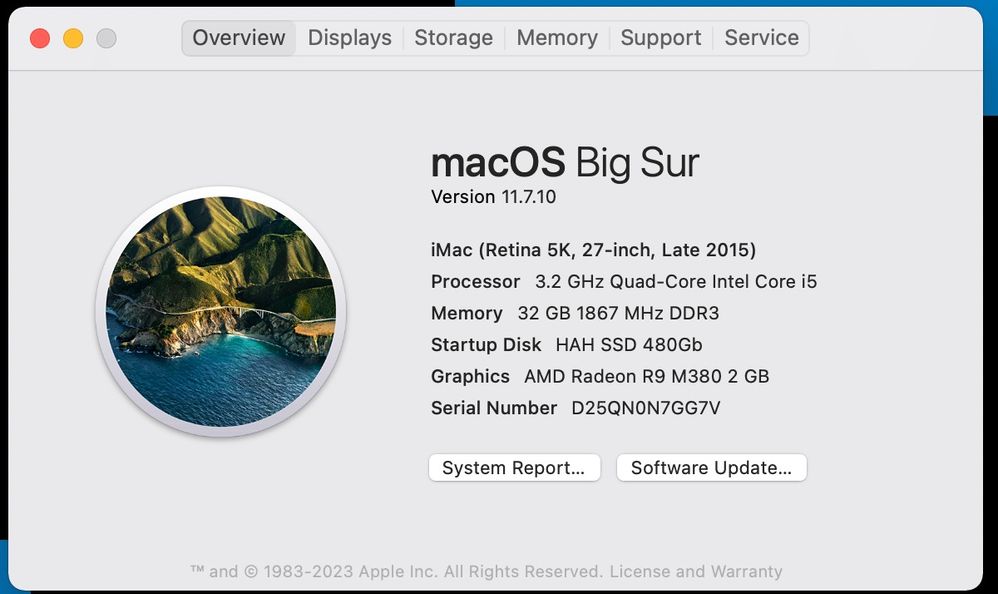Screen dimensions: 998x594
Task: Close the About This Mac window
Action: 40,38
